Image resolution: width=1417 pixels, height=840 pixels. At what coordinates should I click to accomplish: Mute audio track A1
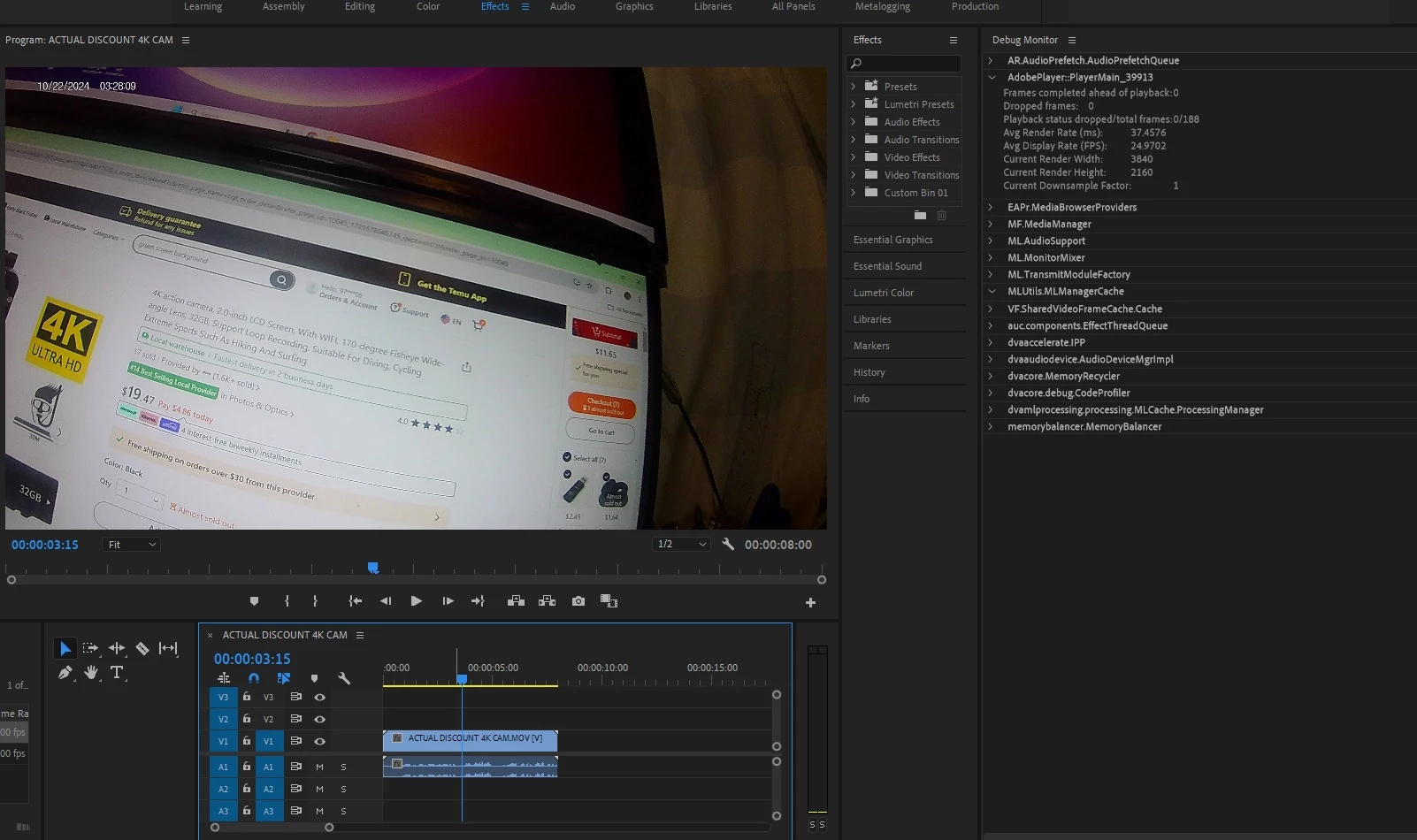tap(319, 767)
